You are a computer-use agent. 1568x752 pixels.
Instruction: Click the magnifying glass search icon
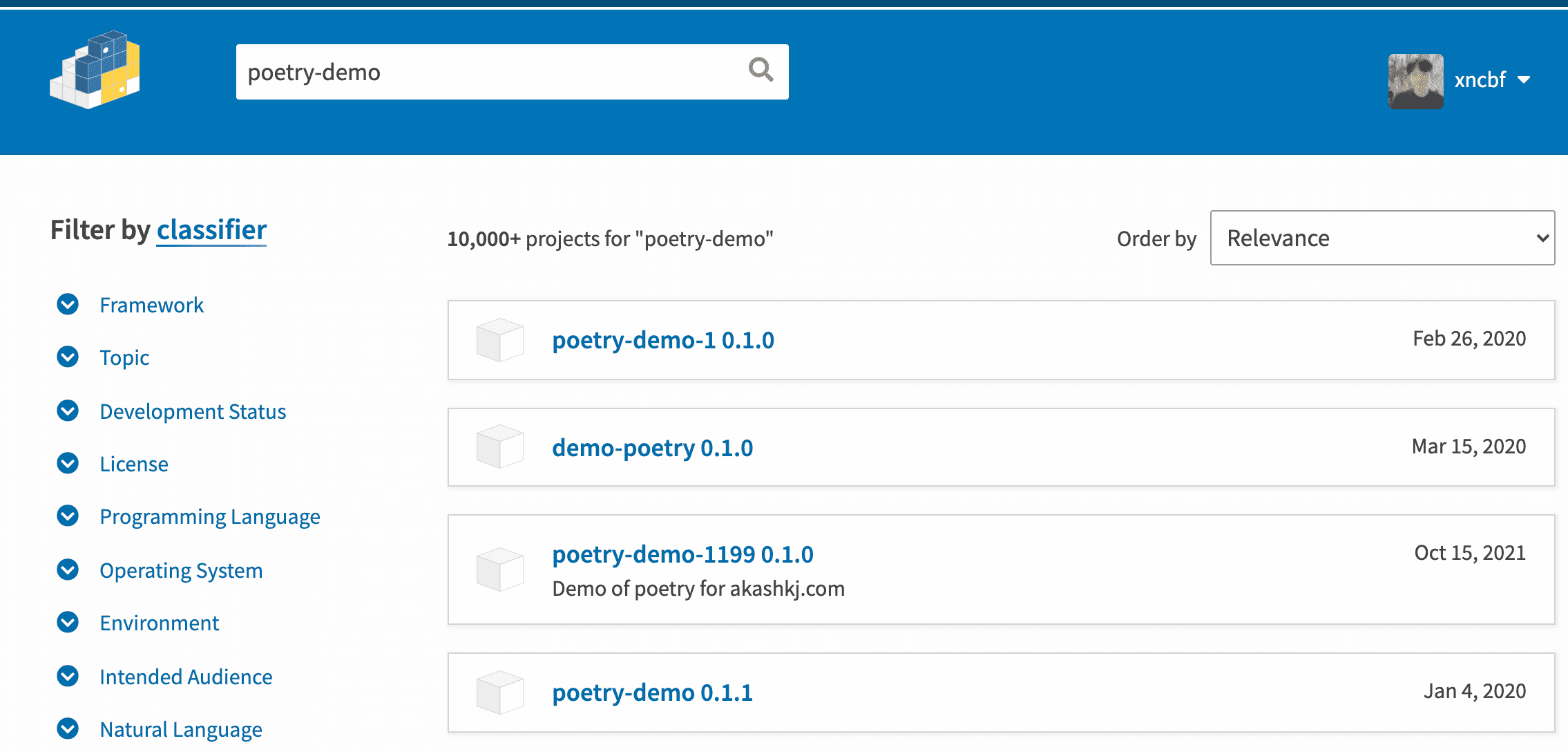(x=761, y=70)
